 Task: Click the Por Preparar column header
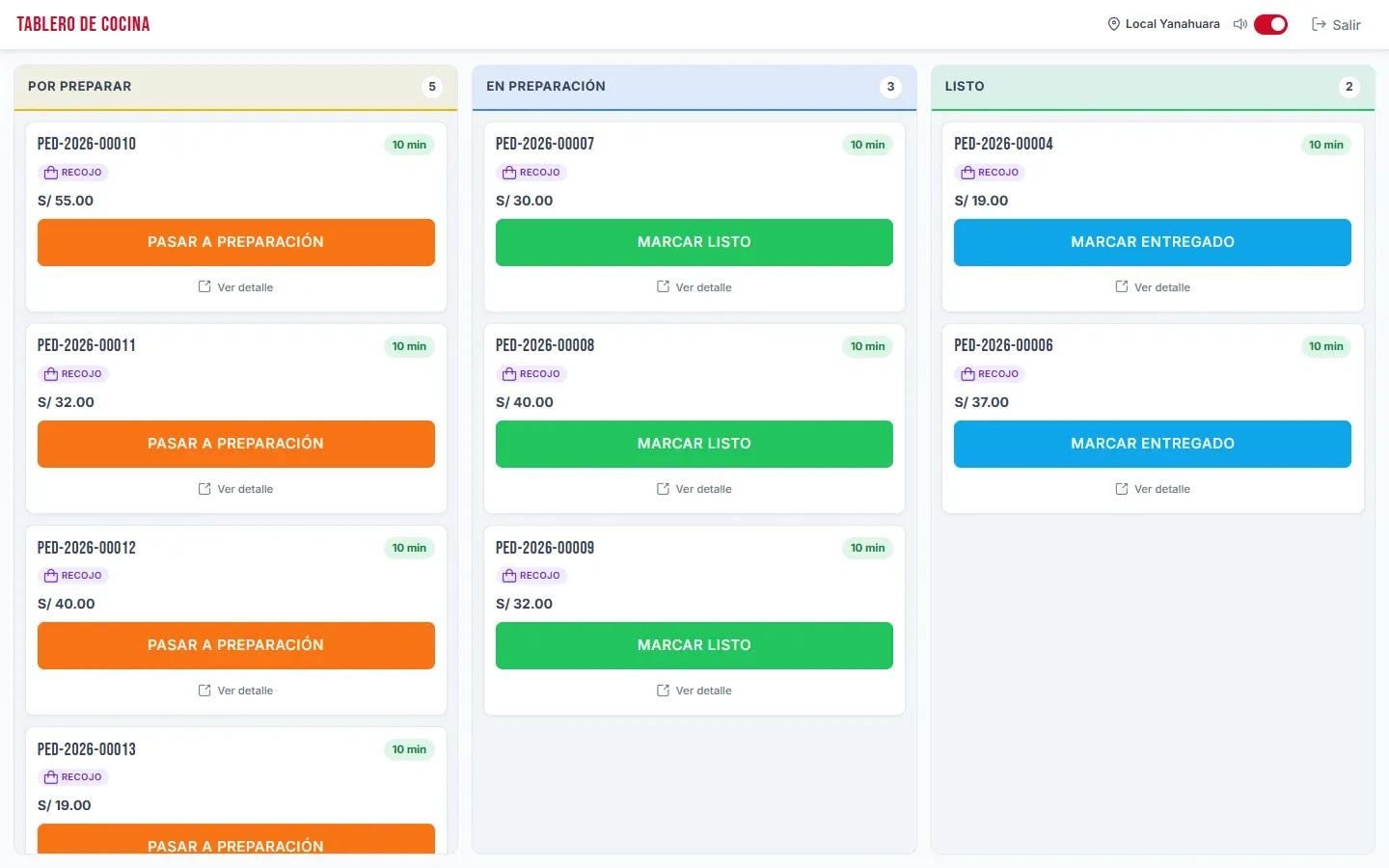click(x=235, y=87)
